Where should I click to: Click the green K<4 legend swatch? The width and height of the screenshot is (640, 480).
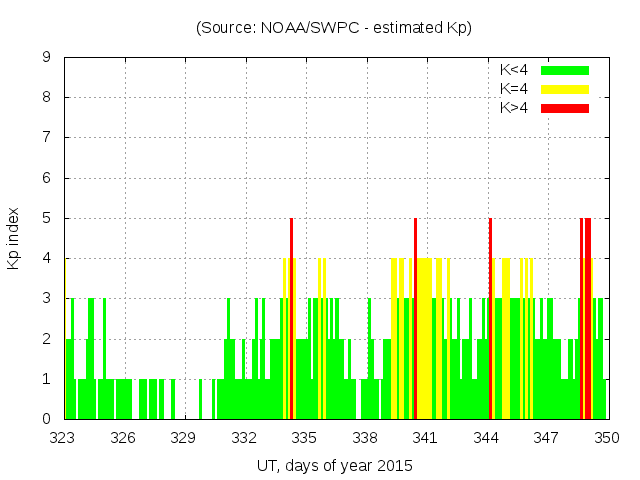[x=565, y=70]
